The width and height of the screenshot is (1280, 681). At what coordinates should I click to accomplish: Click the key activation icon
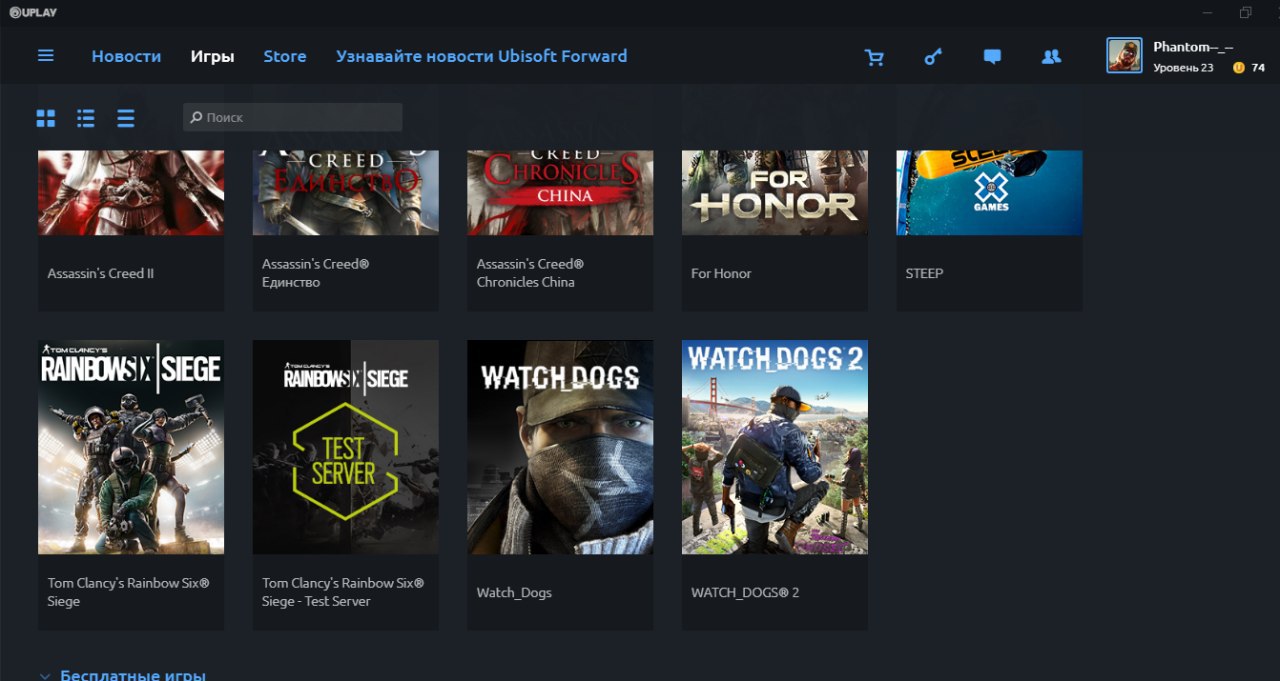point(933,57)
